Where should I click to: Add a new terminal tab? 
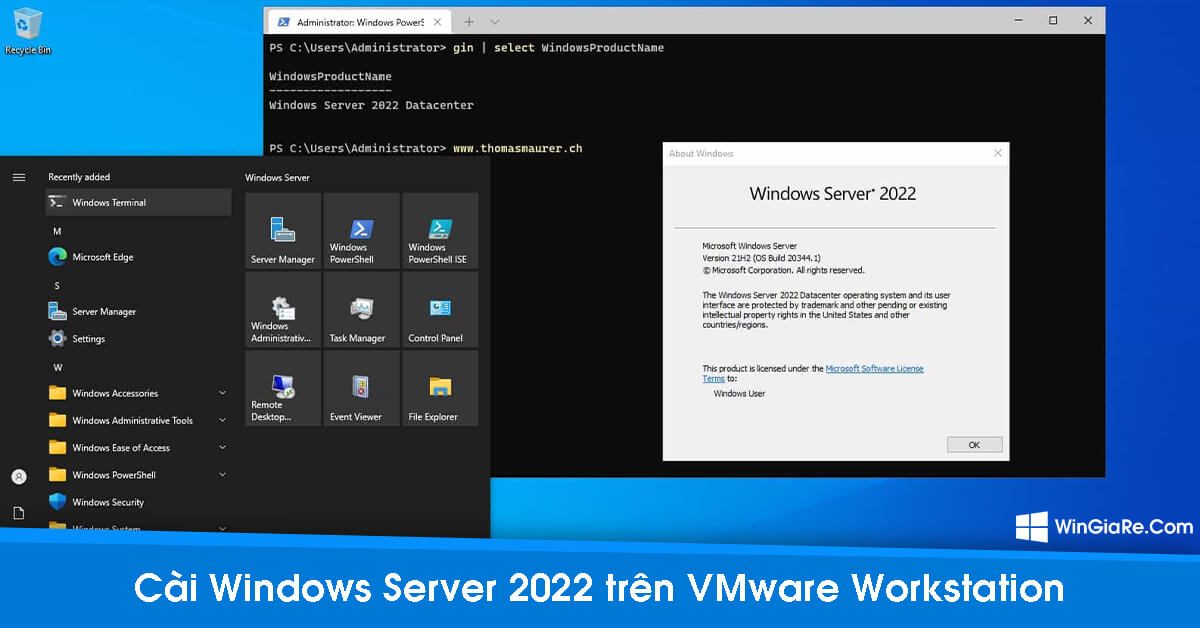pos(469,21)
